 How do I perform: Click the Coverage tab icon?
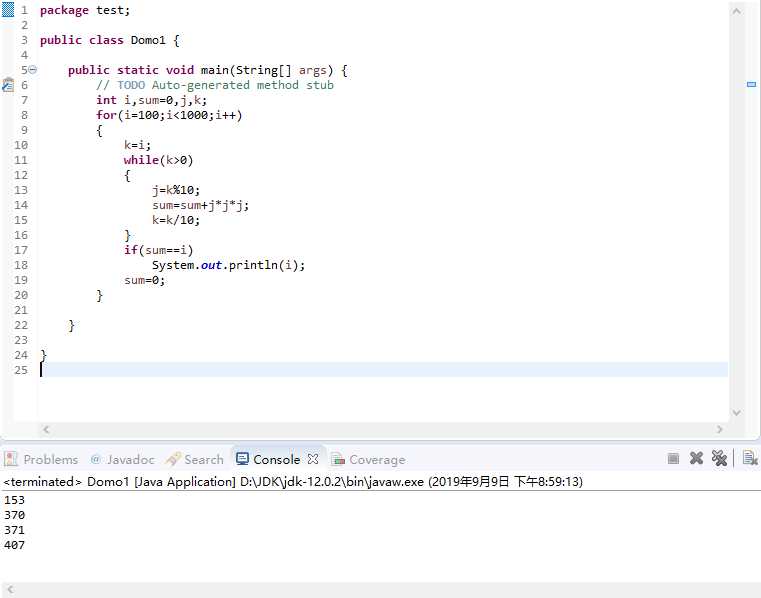point(338,459)
